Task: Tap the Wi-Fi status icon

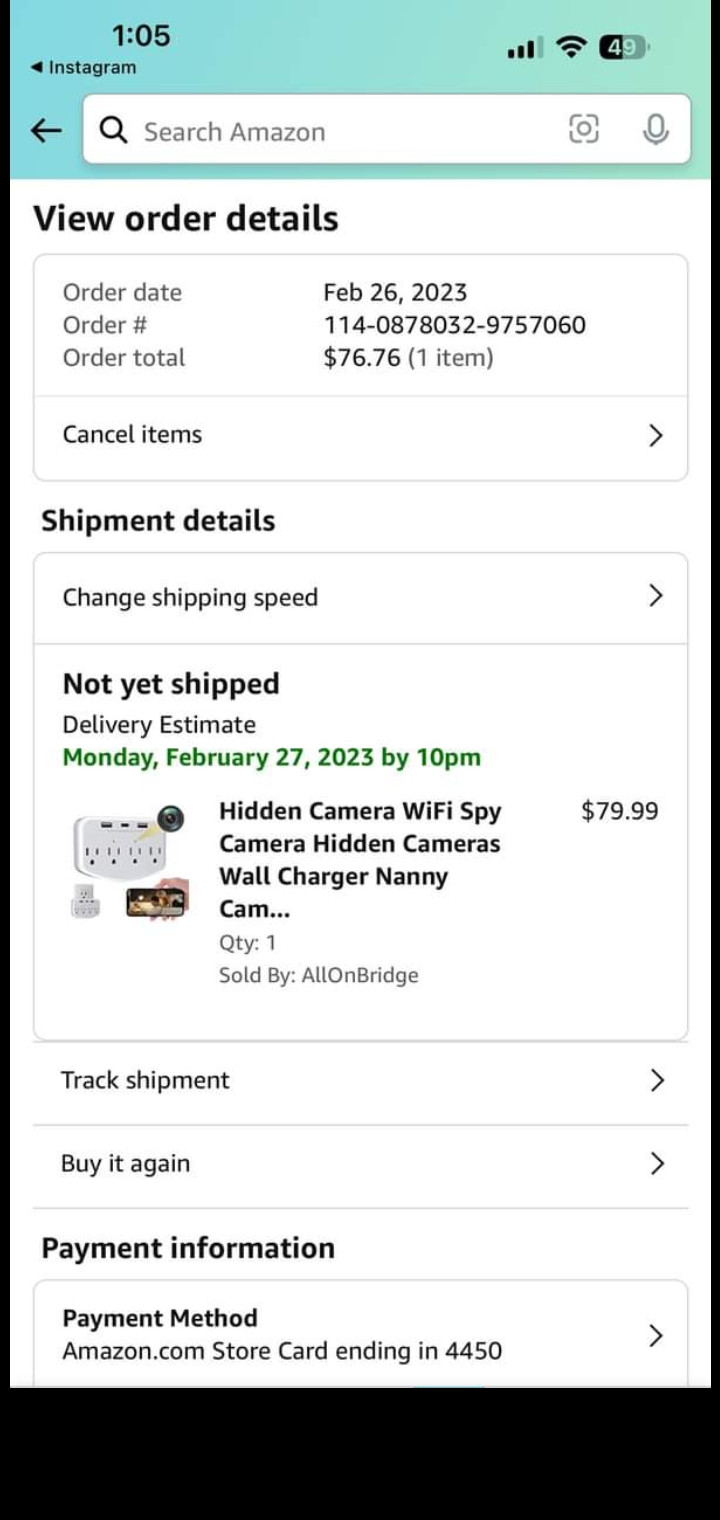Action: tap(571, 46)
